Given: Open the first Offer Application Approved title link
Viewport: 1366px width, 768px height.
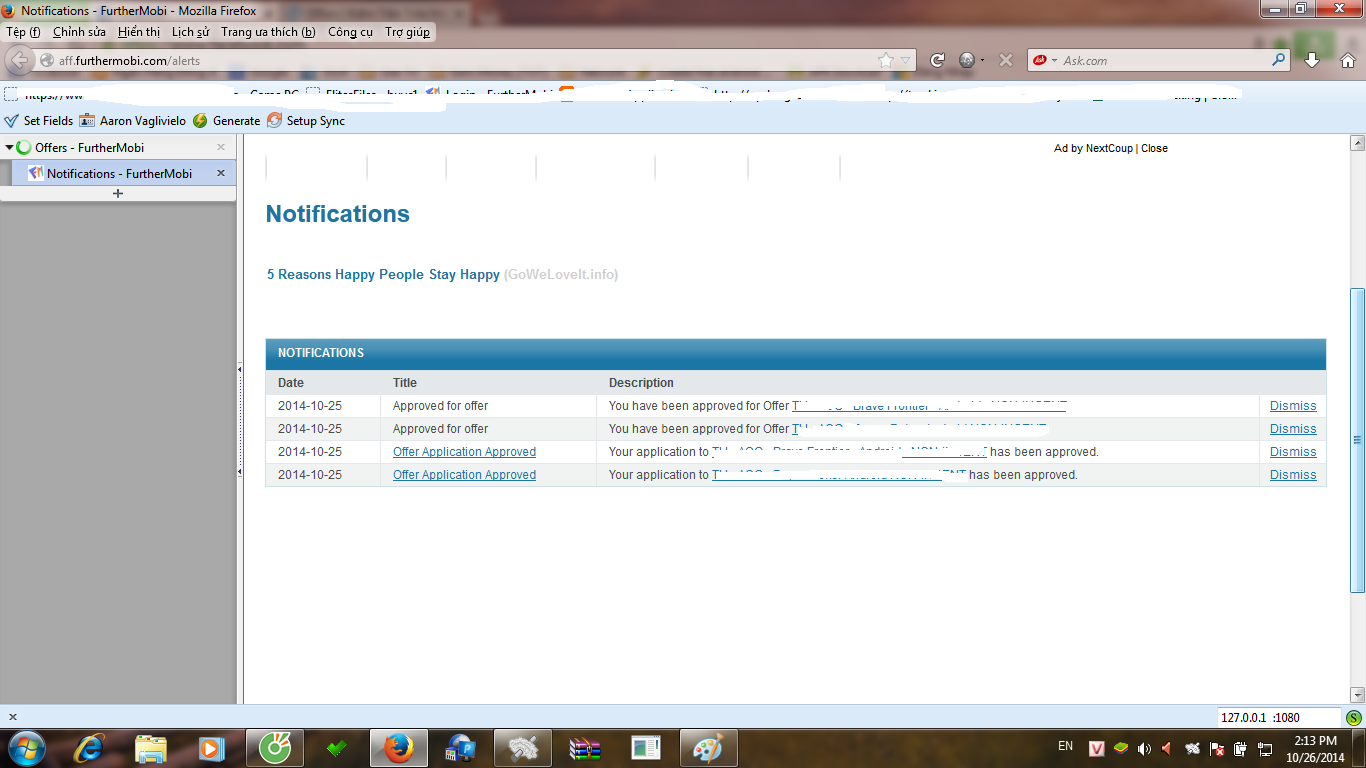Looking at the screenshot, I should pos(464,452).
